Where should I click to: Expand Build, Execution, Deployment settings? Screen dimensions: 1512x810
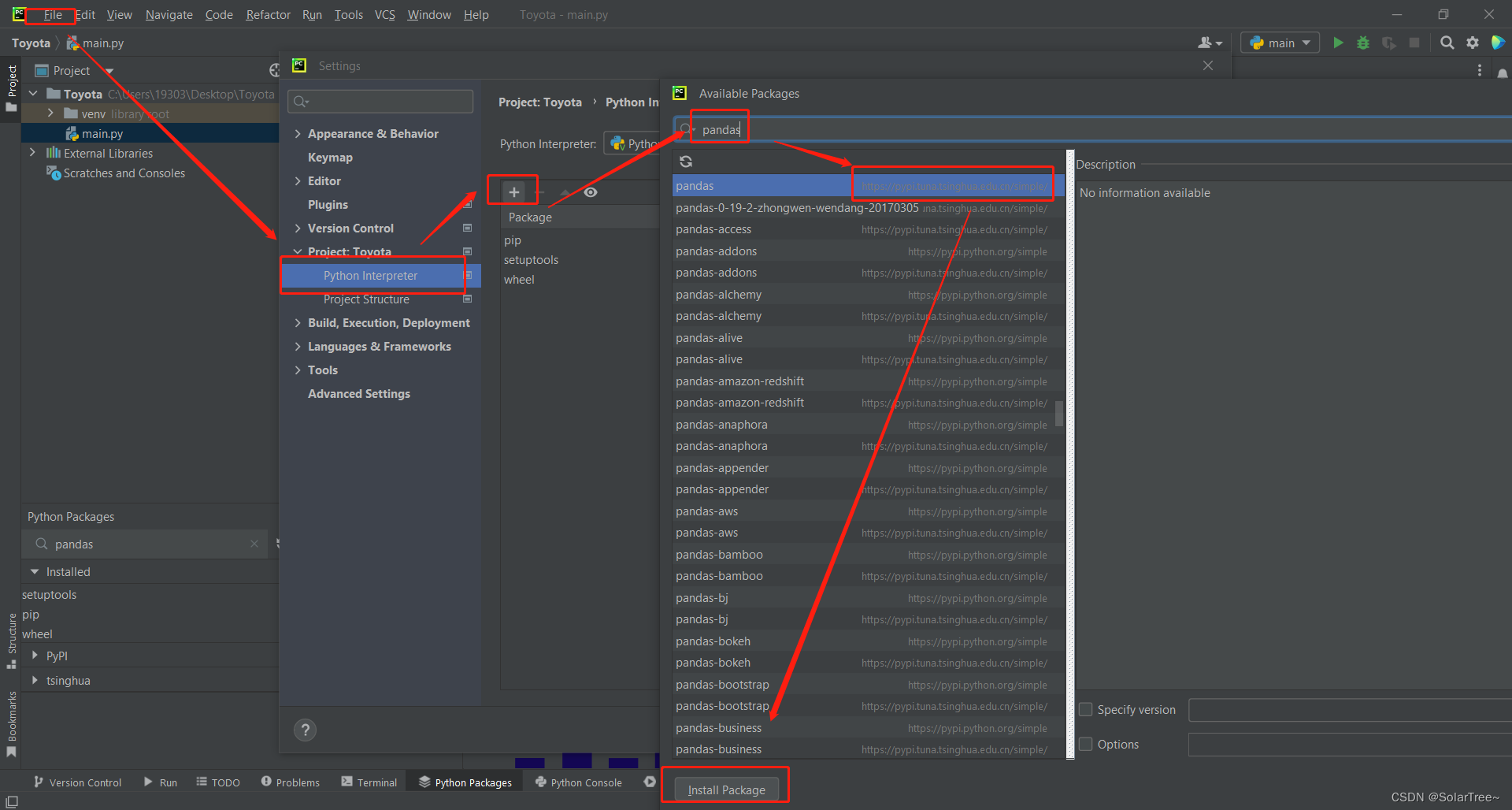tap(298, 323)
